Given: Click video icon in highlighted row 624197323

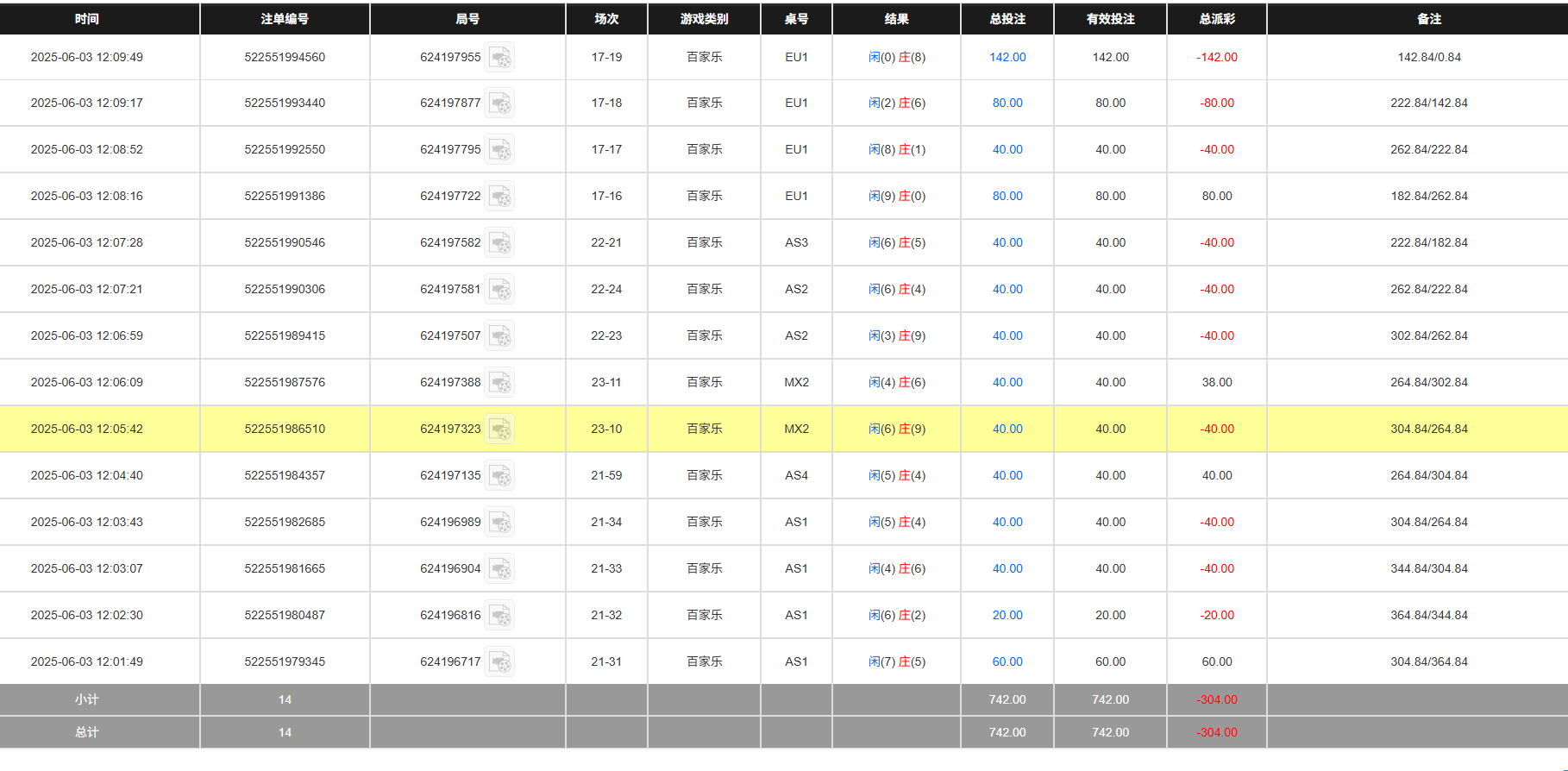Looking at the screenshot, I should click(x=499, y=429).
